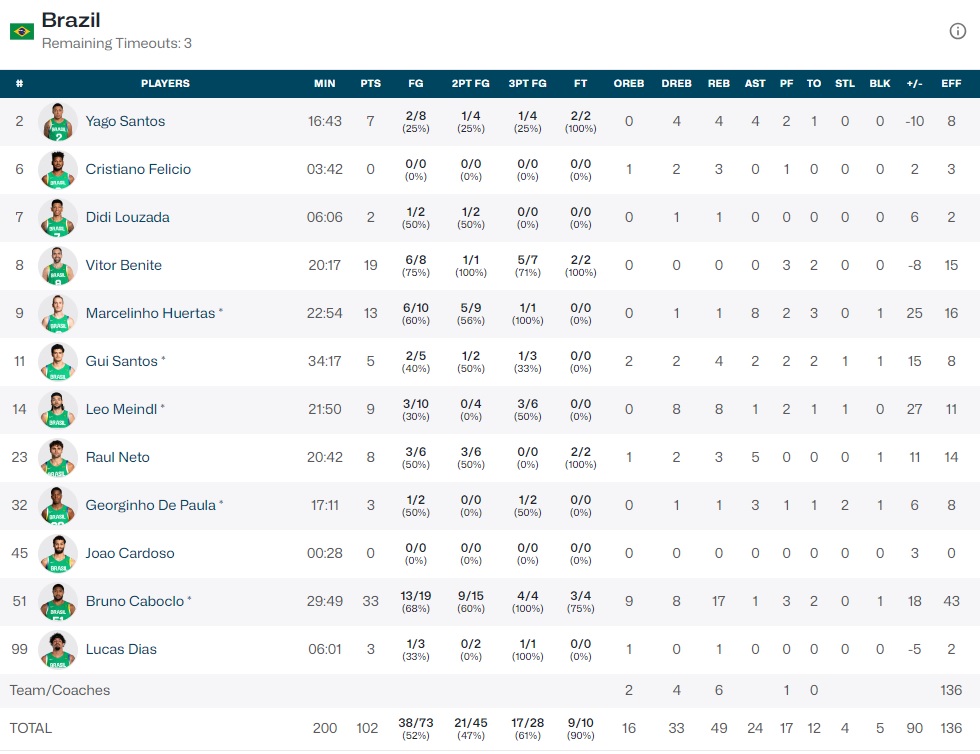
Task: Click the PLAYERS column header
Action: pyautogui.click(x=165, y=84)
